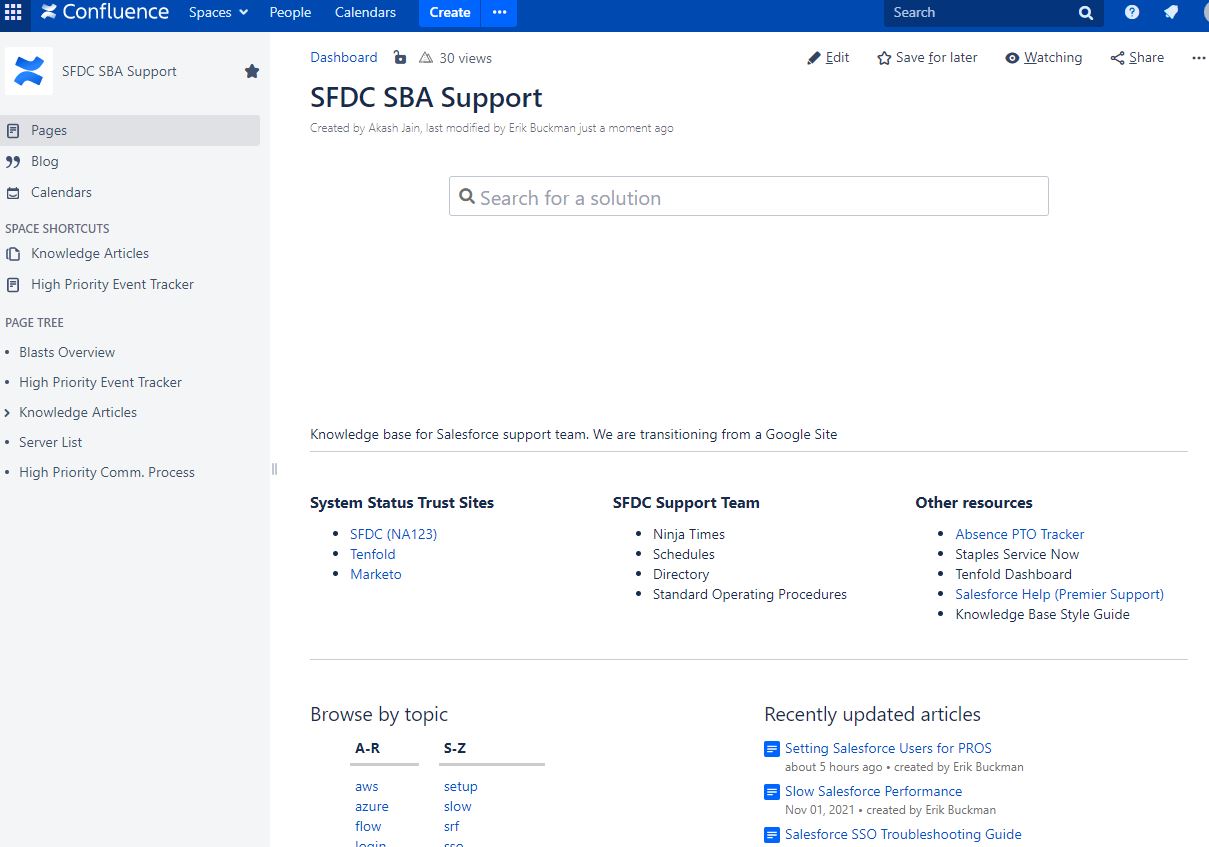Open High Priority Event Tracker in page tree
Image resolution: width=1209 pixels, height=847 pixels.
[x=100, y=382]
